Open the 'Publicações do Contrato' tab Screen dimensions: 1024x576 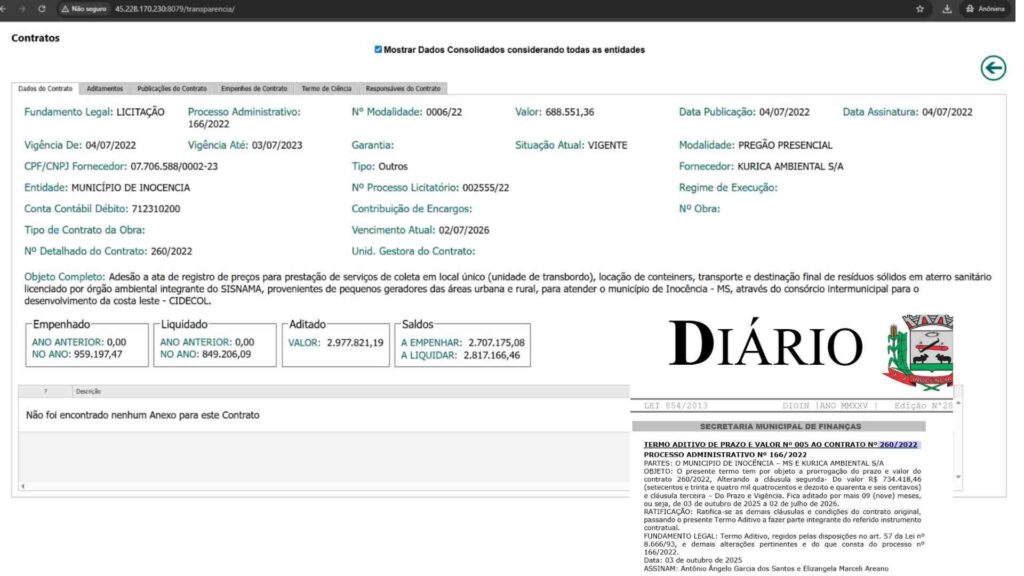[171, 88]
